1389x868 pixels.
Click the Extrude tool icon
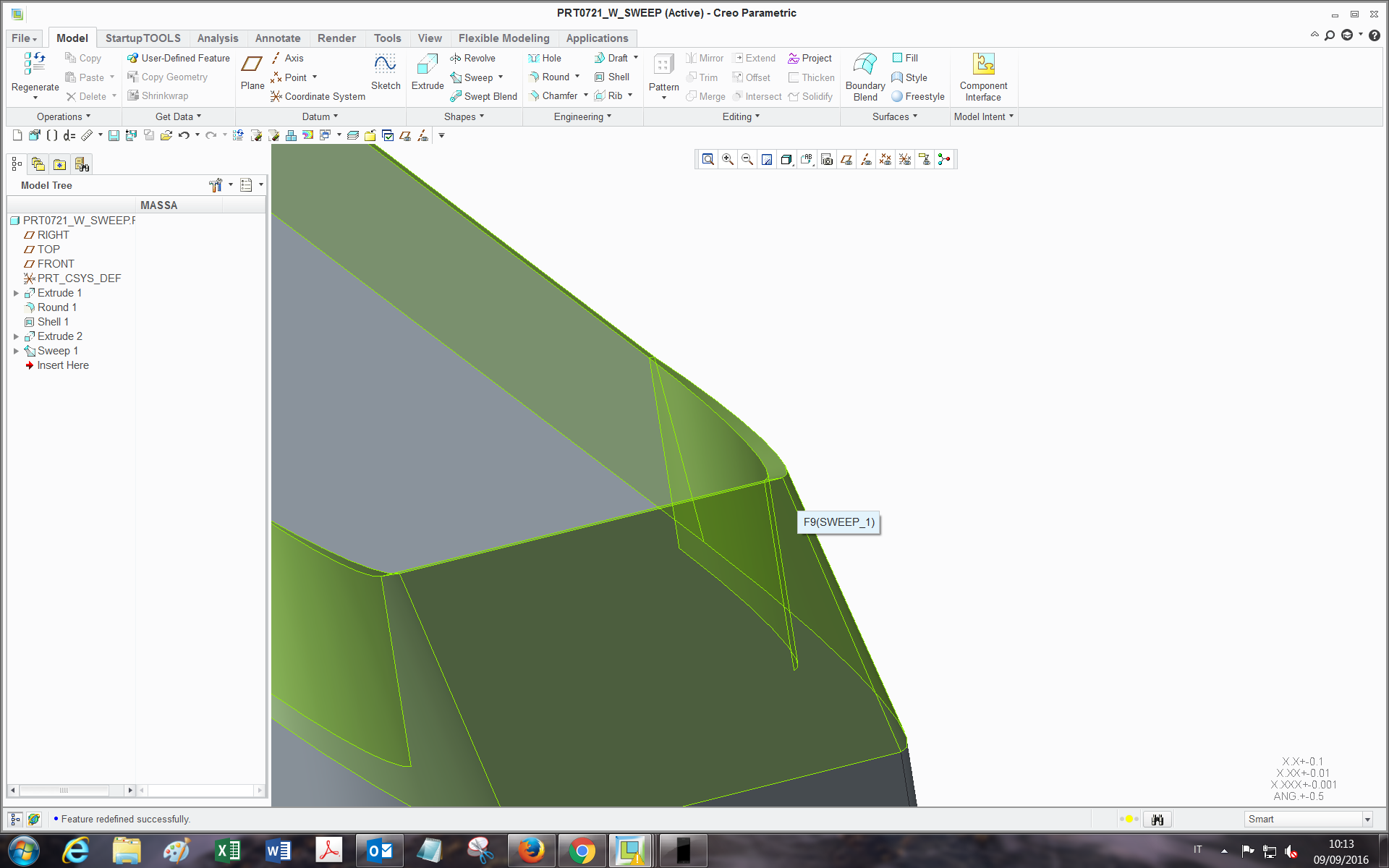(x=427, y=66)
